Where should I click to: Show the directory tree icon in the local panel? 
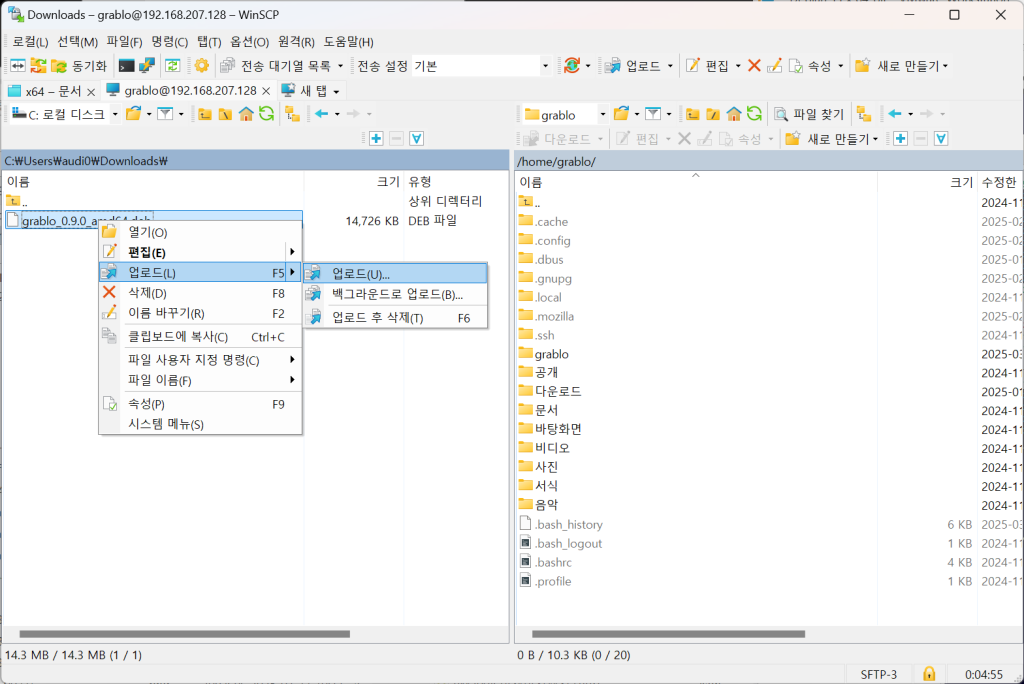(x=292, y=114)
